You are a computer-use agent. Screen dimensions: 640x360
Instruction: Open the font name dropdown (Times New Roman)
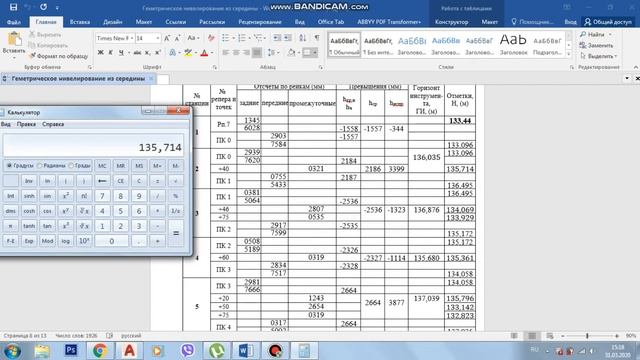(132, 38)
